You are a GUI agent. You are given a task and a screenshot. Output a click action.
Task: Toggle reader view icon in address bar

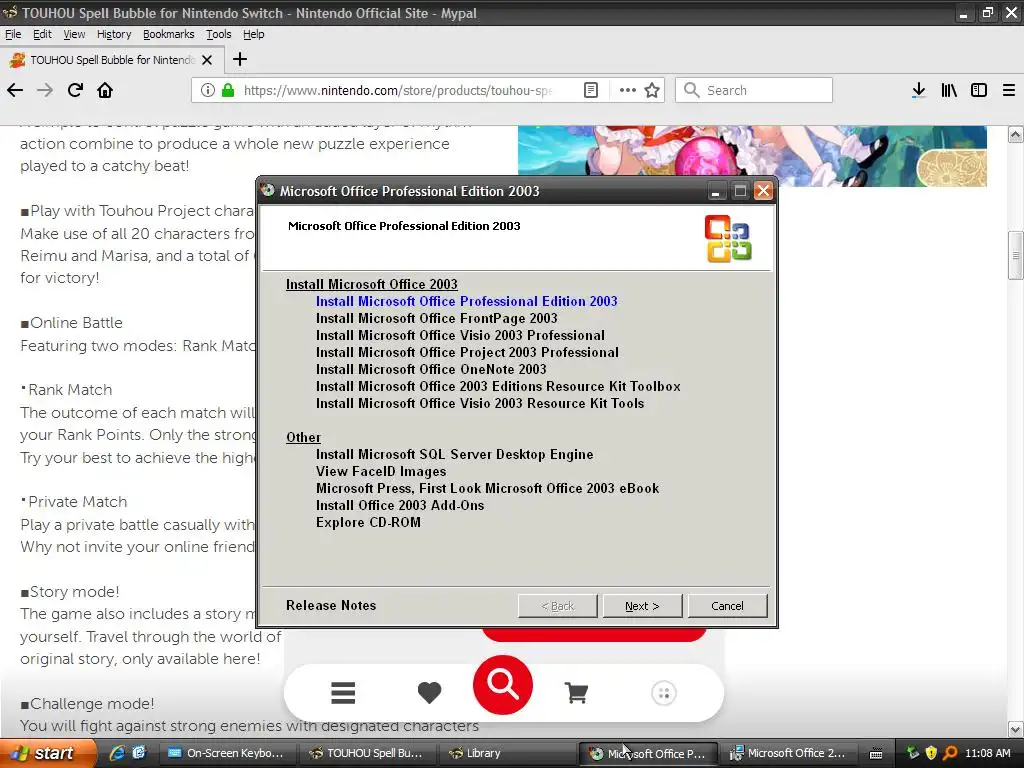[x=591, y=90]
